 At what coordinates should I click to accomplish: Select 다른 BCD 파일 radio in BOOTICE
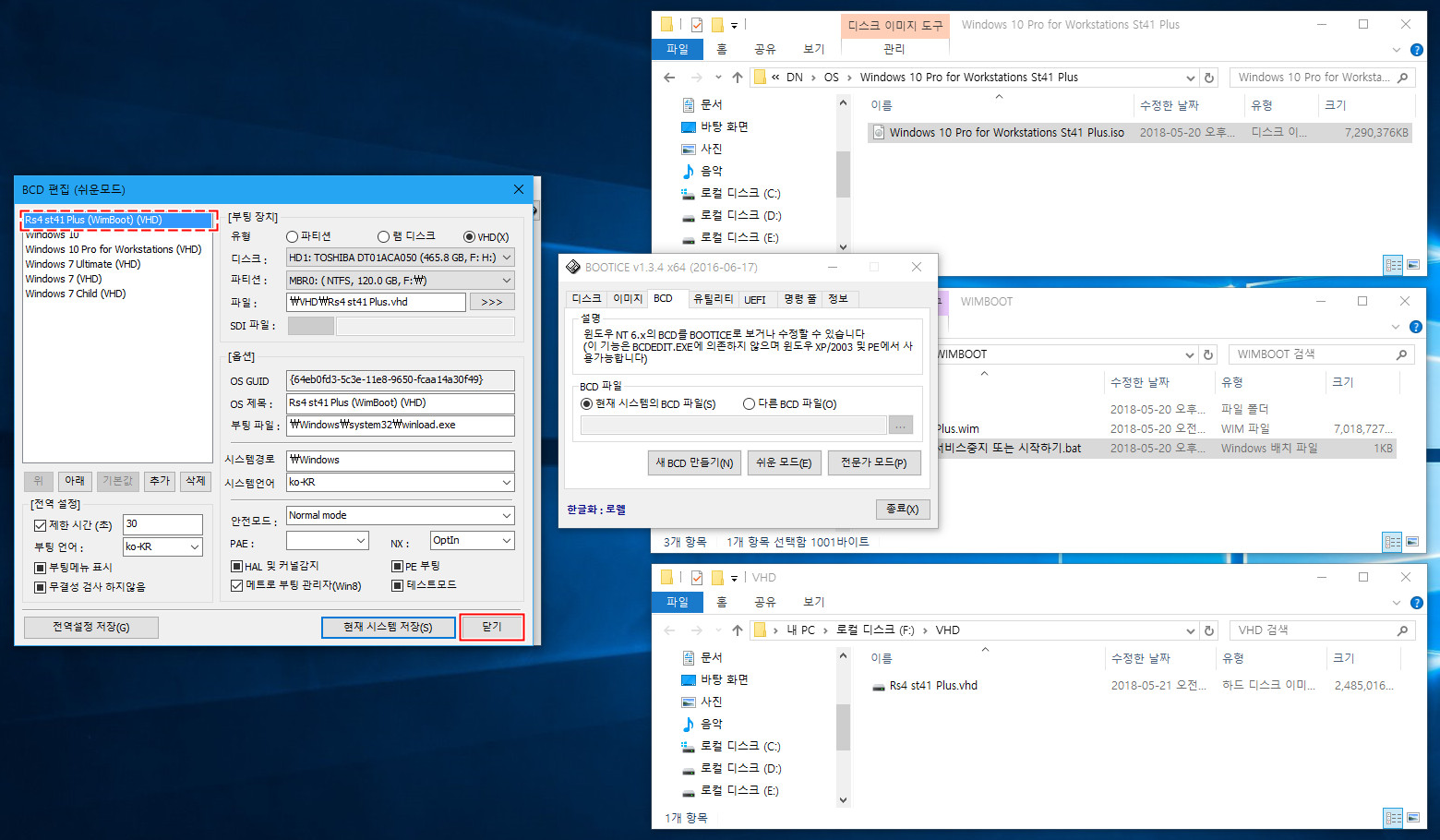pos(749,403)
